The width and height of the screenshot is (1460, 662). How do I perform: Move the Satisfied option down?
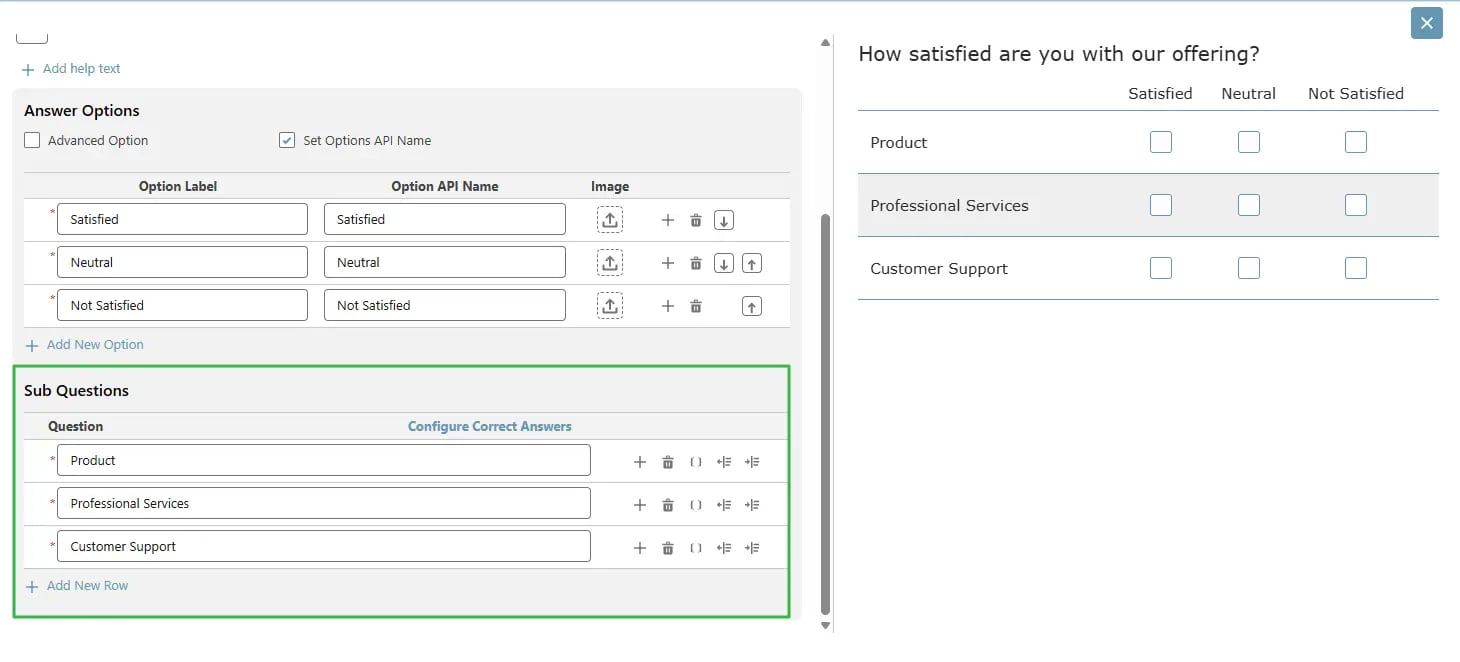[724, 220]
